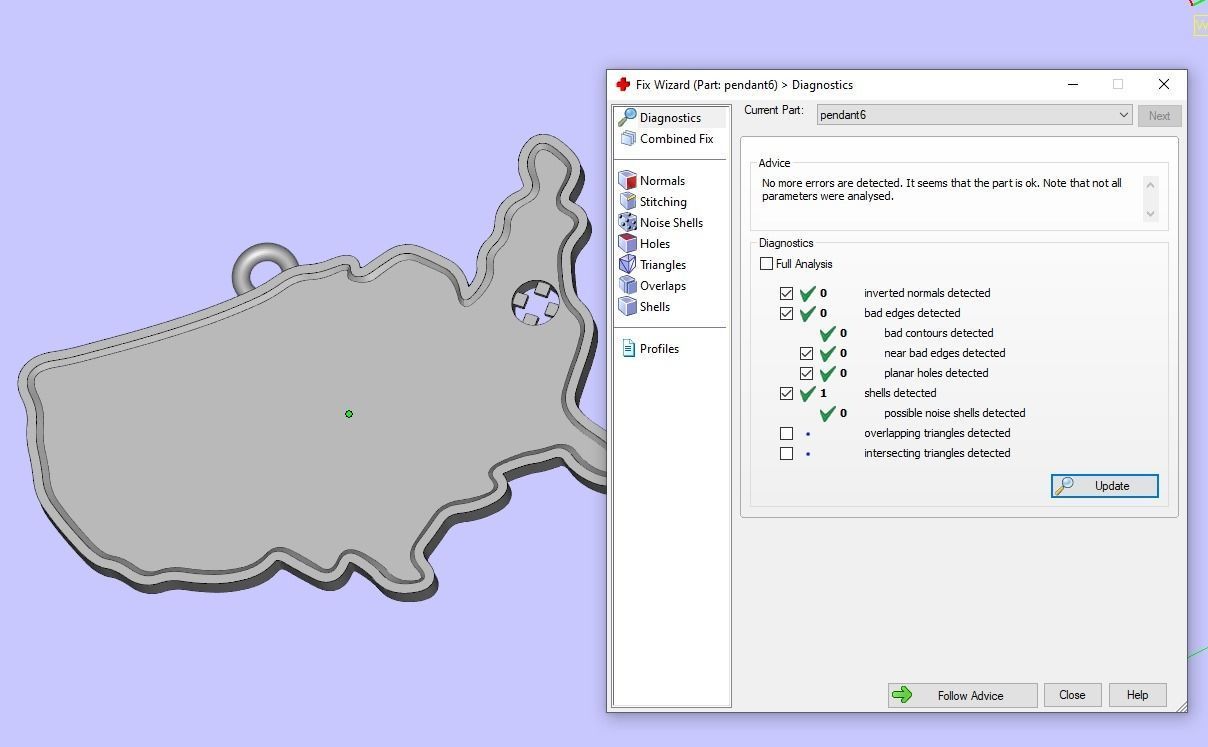Screen dimensions: 1208x747
Task: Open Help for the Fix Wizard
Action: (1137, 695)
